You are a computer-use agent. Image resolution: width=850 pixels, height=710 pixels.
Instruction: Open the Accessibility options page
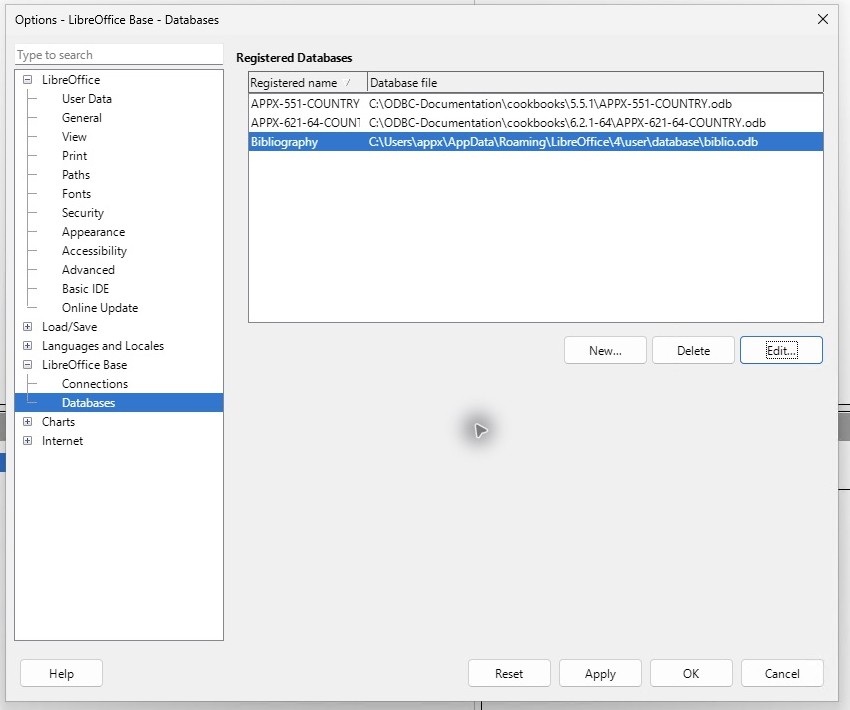(94, 250)
